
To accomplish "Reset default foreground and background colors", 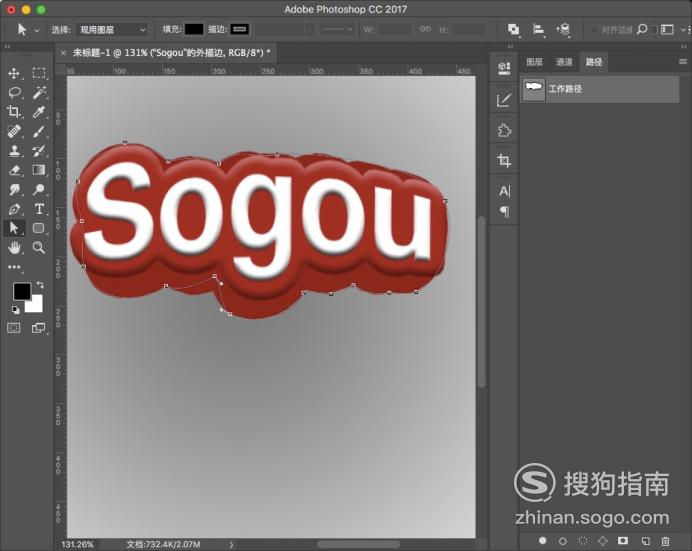I will (x=15, y=310).
